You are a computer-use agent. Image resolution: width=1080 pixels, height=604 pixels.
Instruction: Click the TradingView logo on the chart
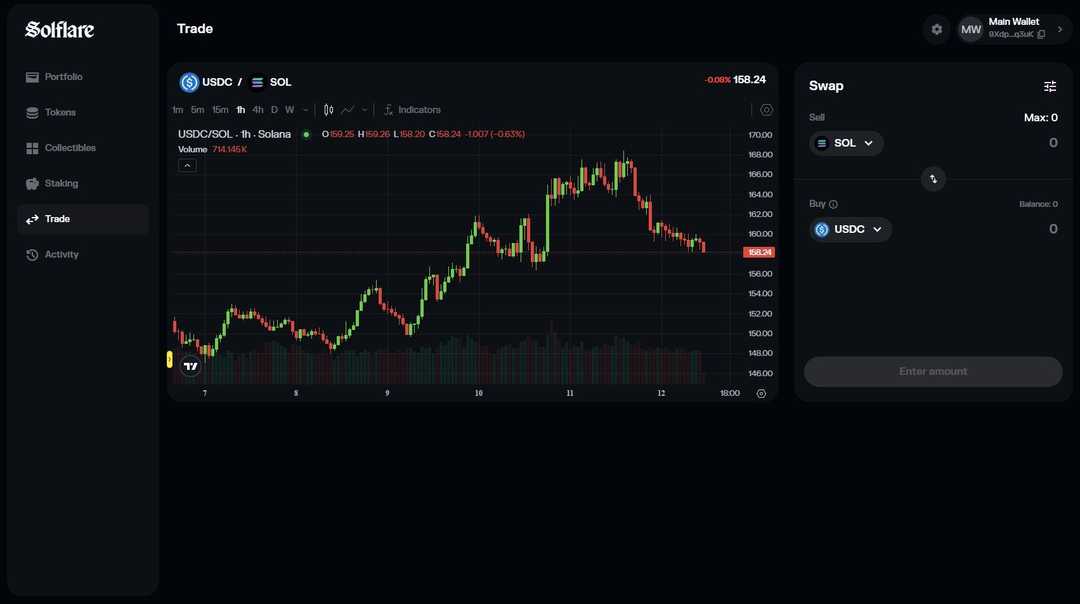click(x=190, y=366)
